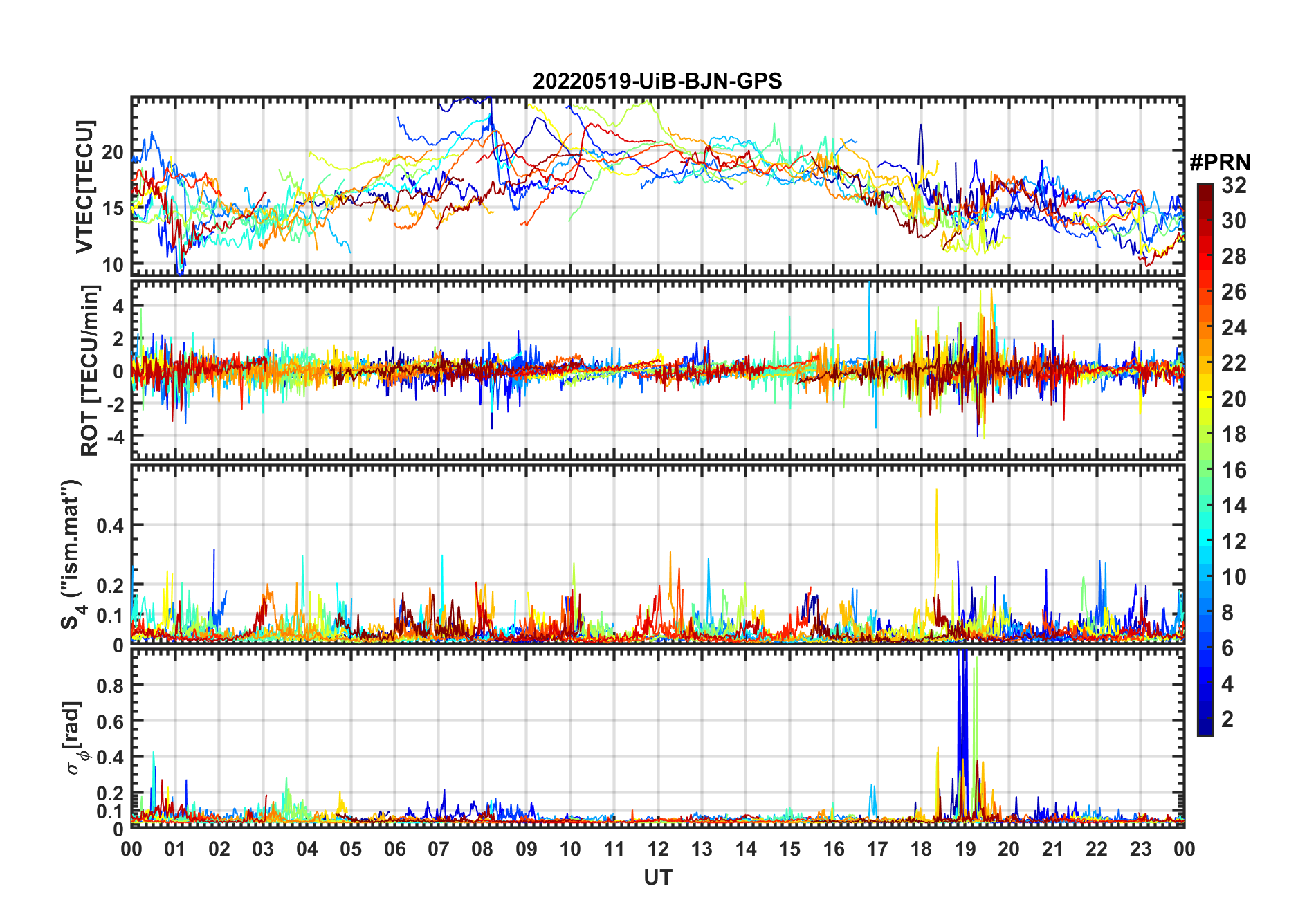
Task: Click the -2 tick on the ROT axis
Action: [x=114, y=404]
